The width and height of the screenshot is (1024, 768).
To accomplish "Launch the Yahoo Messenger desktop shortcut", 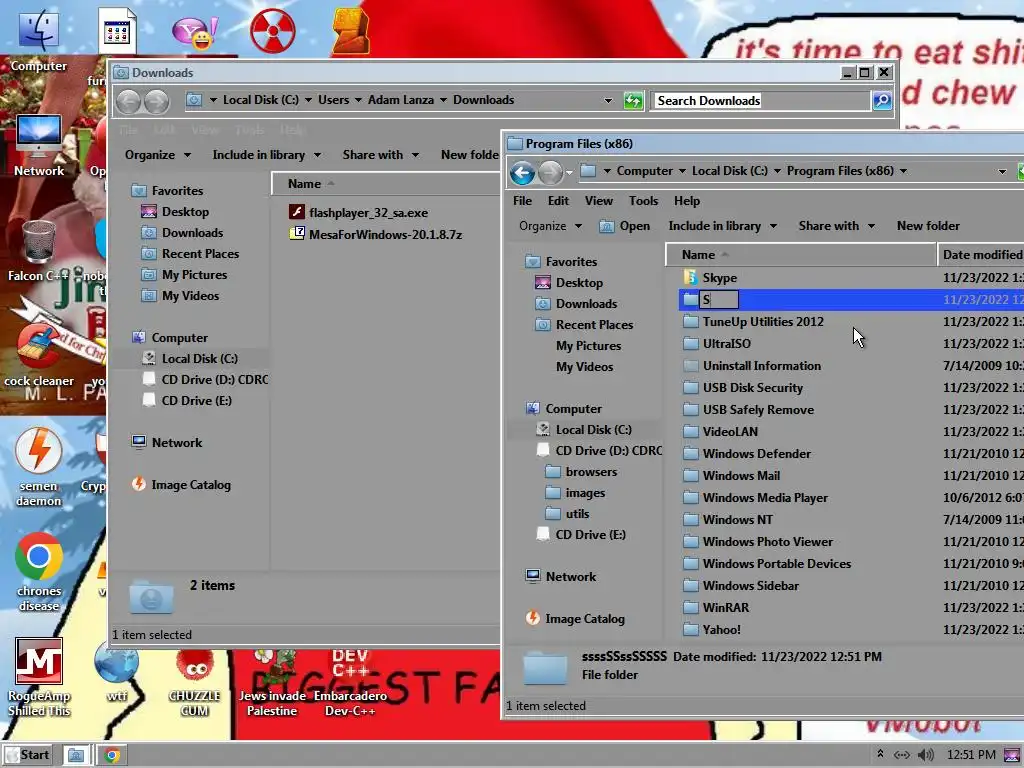I will (x=195, y=31).
